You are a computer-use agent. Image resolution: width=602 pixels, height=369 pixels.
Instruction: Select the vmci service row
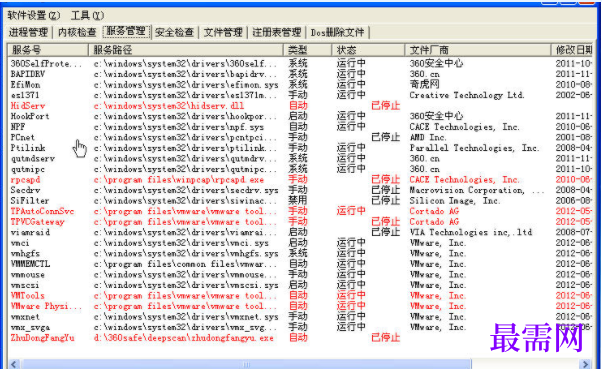click(x=301, y=243)
